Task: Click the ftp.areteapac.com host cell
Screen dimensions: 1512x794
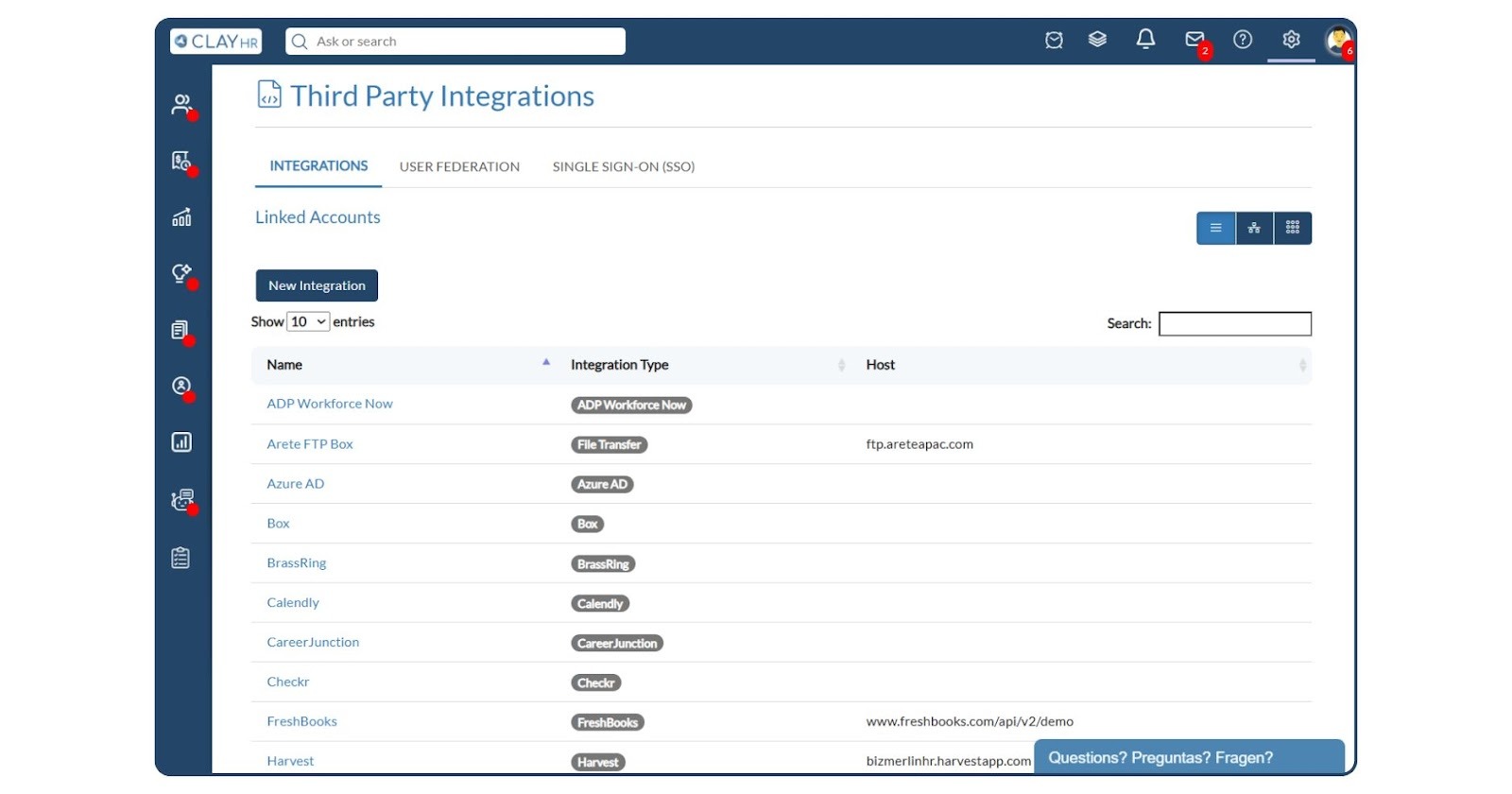Action: point(919,444)
